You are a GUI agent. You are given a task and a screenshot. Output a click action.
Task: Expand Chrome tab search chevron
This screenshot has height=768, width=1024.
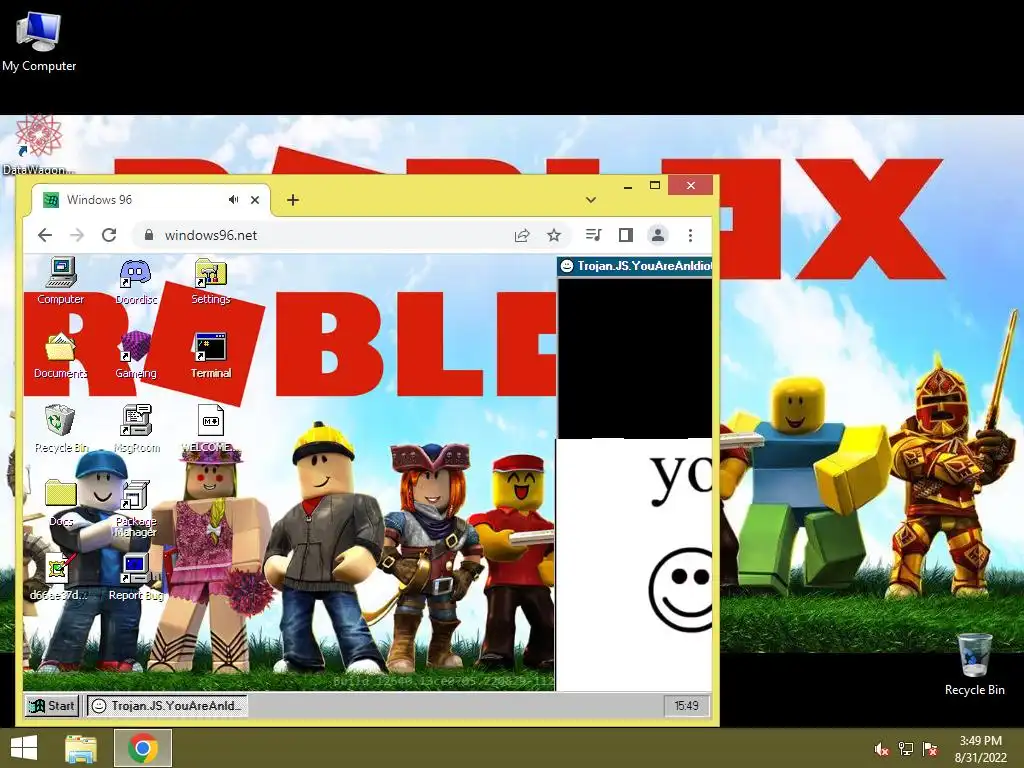(590, 200)
